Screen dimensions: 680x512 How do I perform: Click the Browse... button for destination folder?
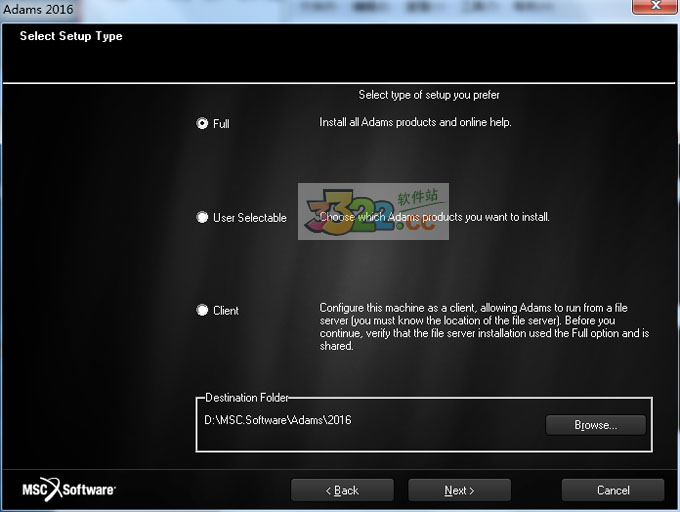595,425
